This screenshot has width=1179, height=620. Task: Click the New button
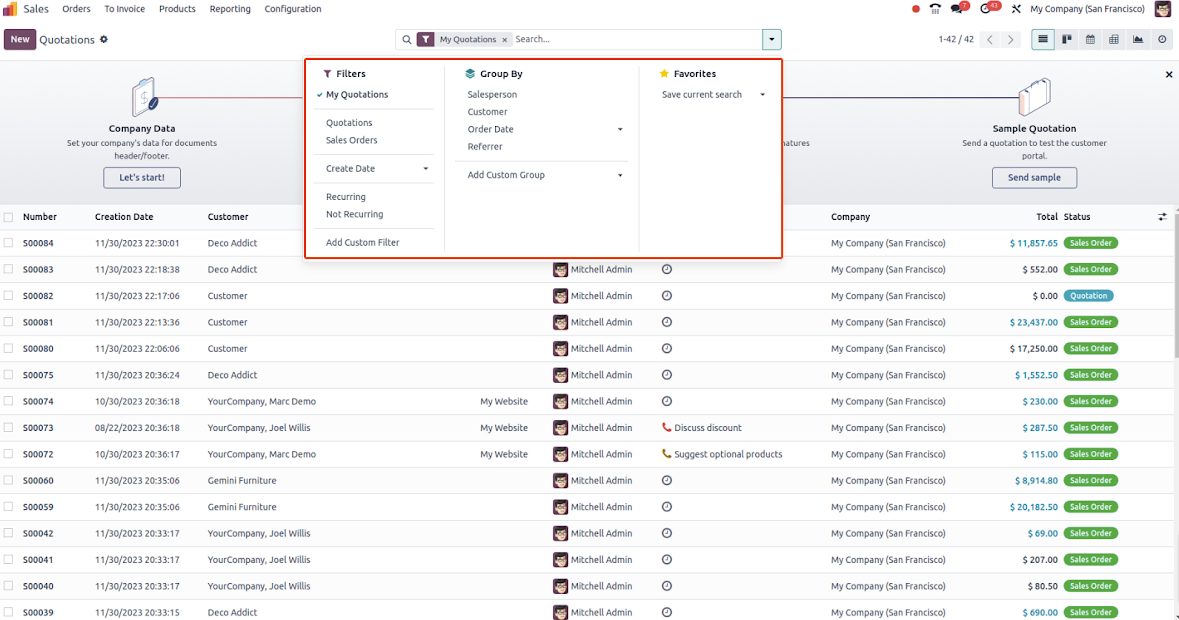coord(20,40)
